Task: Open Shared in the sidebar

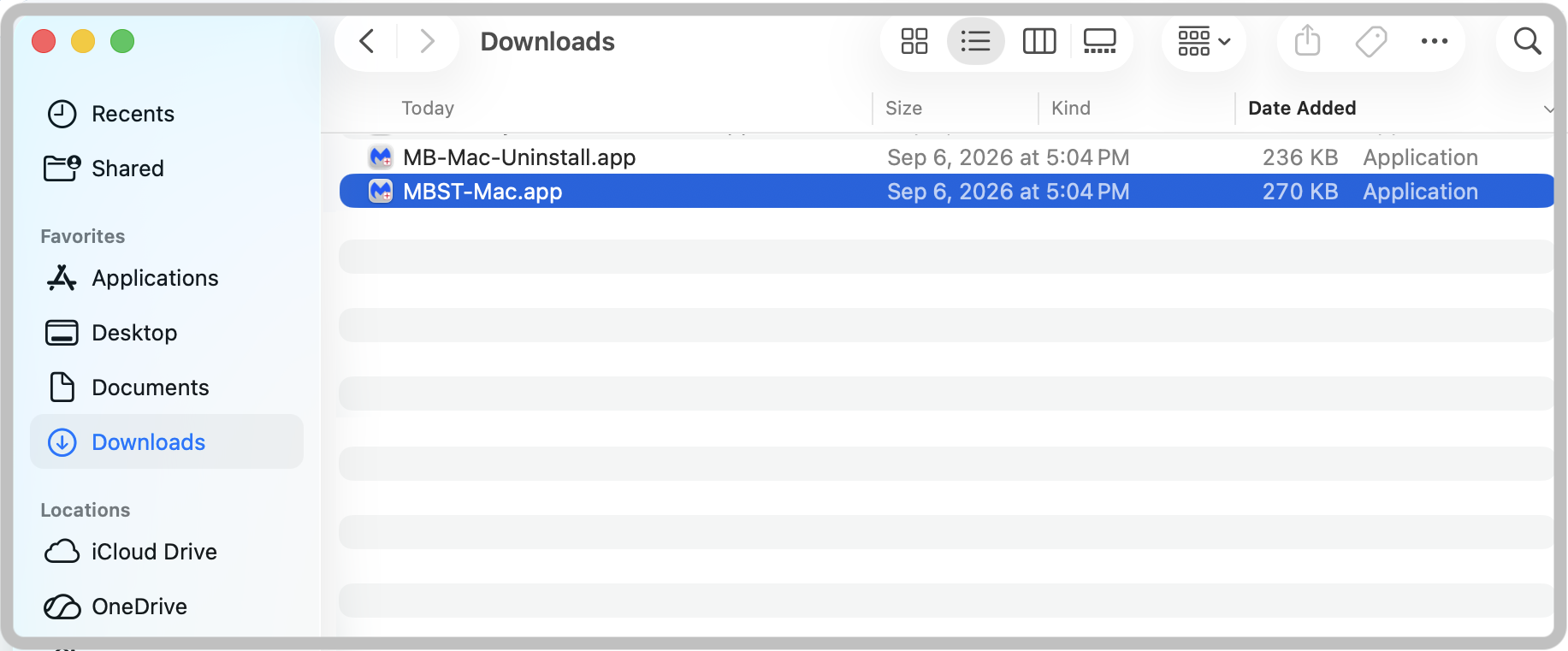Action: point(167,169)
